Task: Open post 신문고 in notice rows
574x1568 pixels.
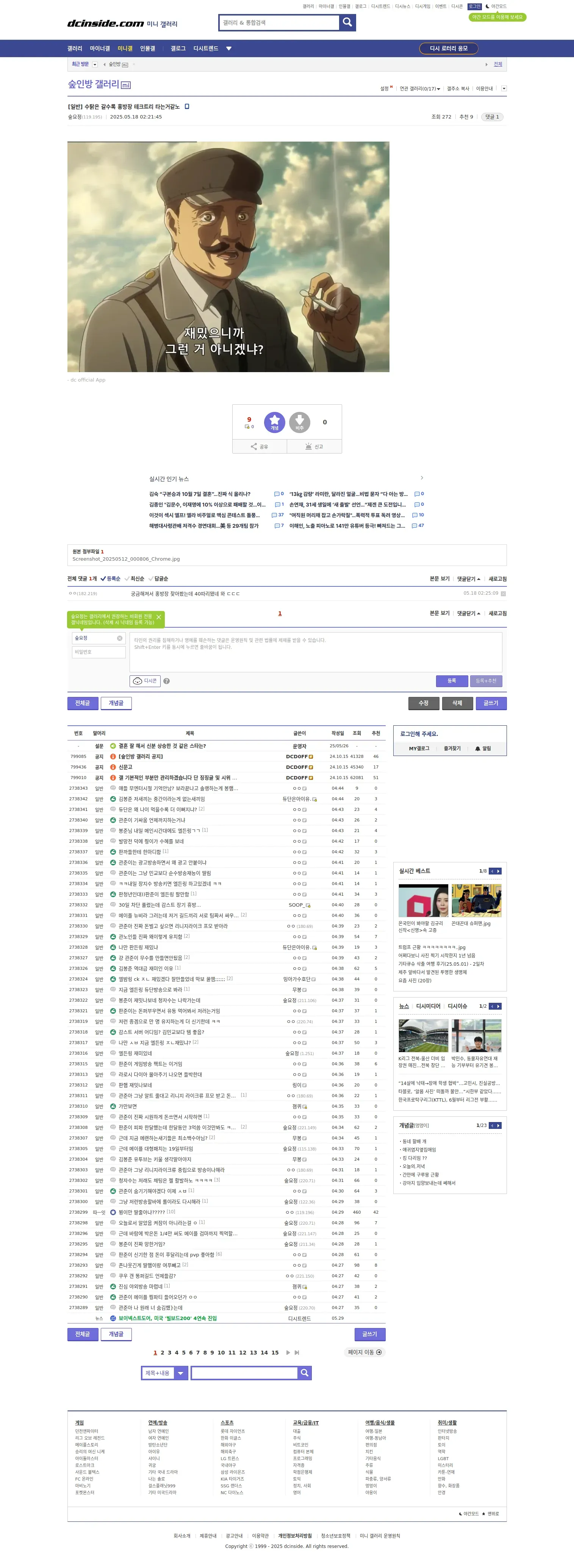Action: point(125,767)
